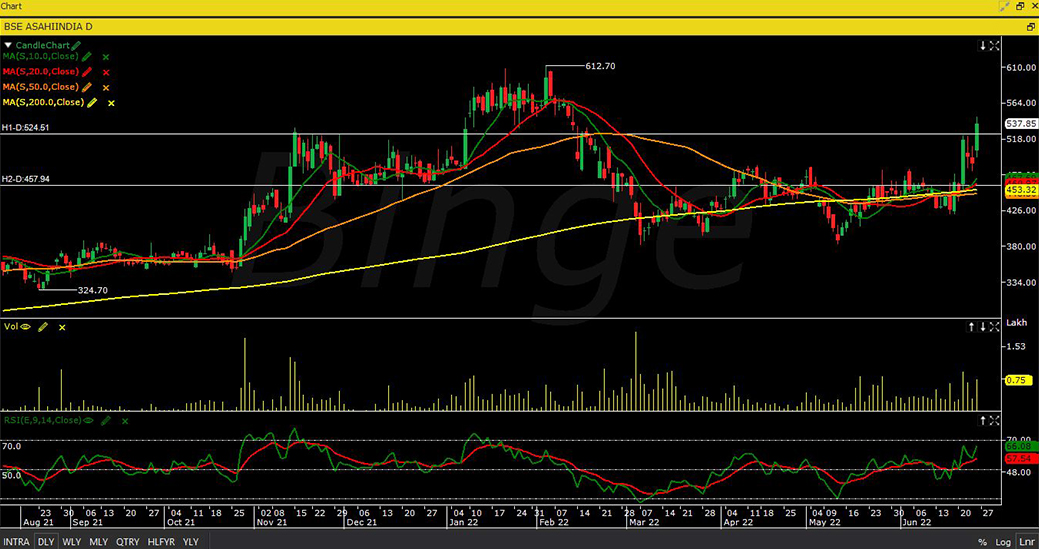Switch to HLFYR half-yearly interval

[162, 542]
